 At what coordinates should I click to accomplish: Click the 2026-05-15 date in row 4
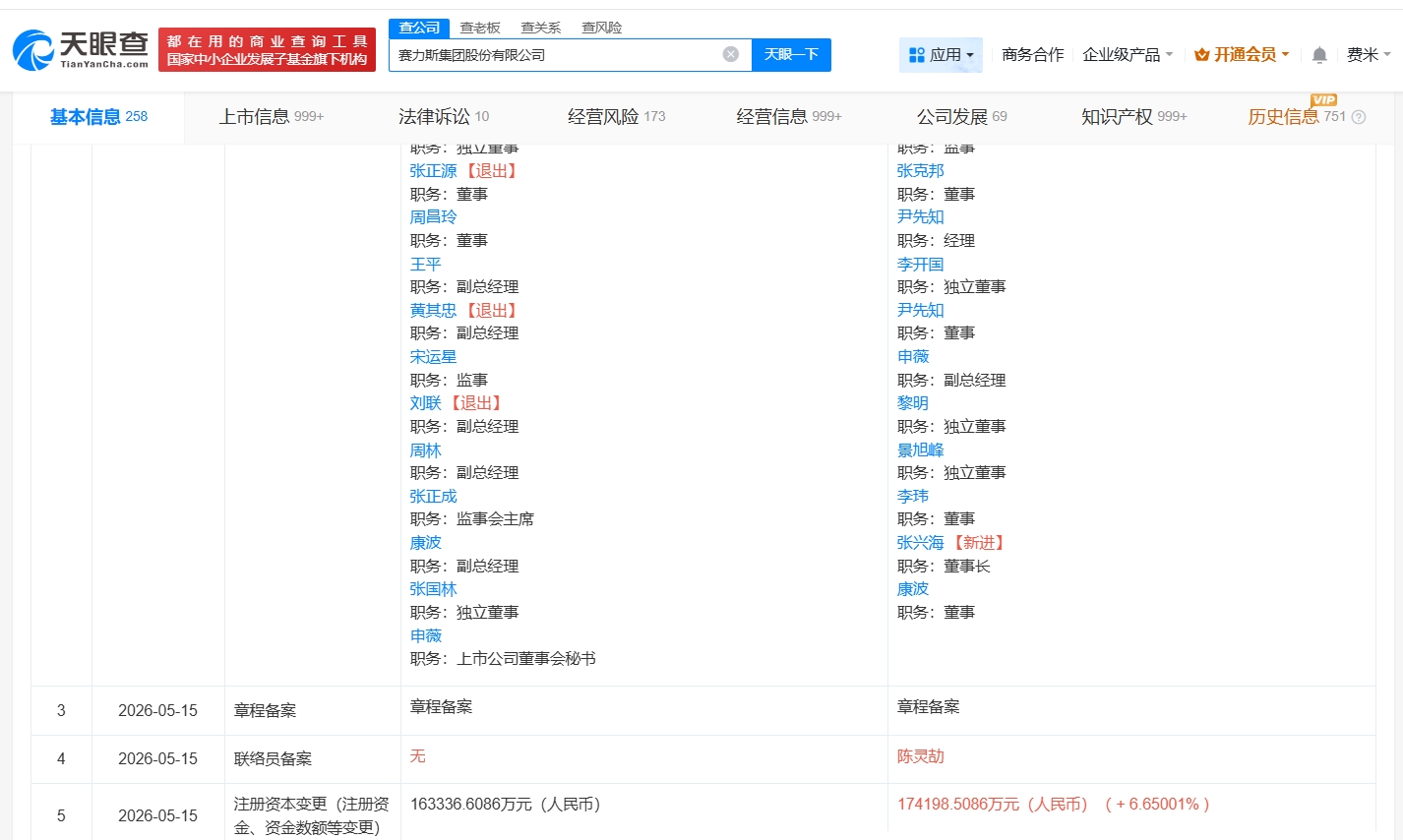tap(157, 759)
